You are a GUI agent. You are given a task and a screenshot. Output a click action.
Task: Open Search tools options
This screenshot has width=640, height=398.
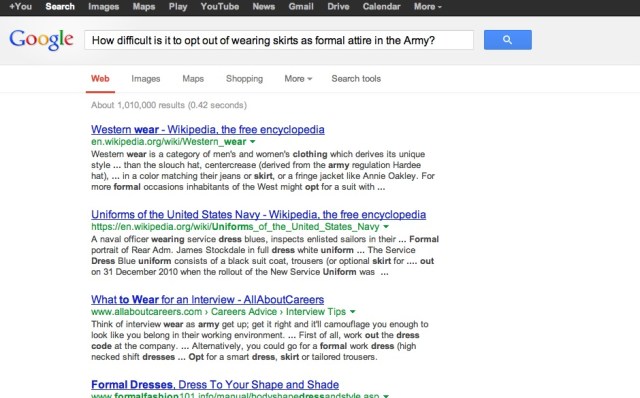click(x=356, y=78)
